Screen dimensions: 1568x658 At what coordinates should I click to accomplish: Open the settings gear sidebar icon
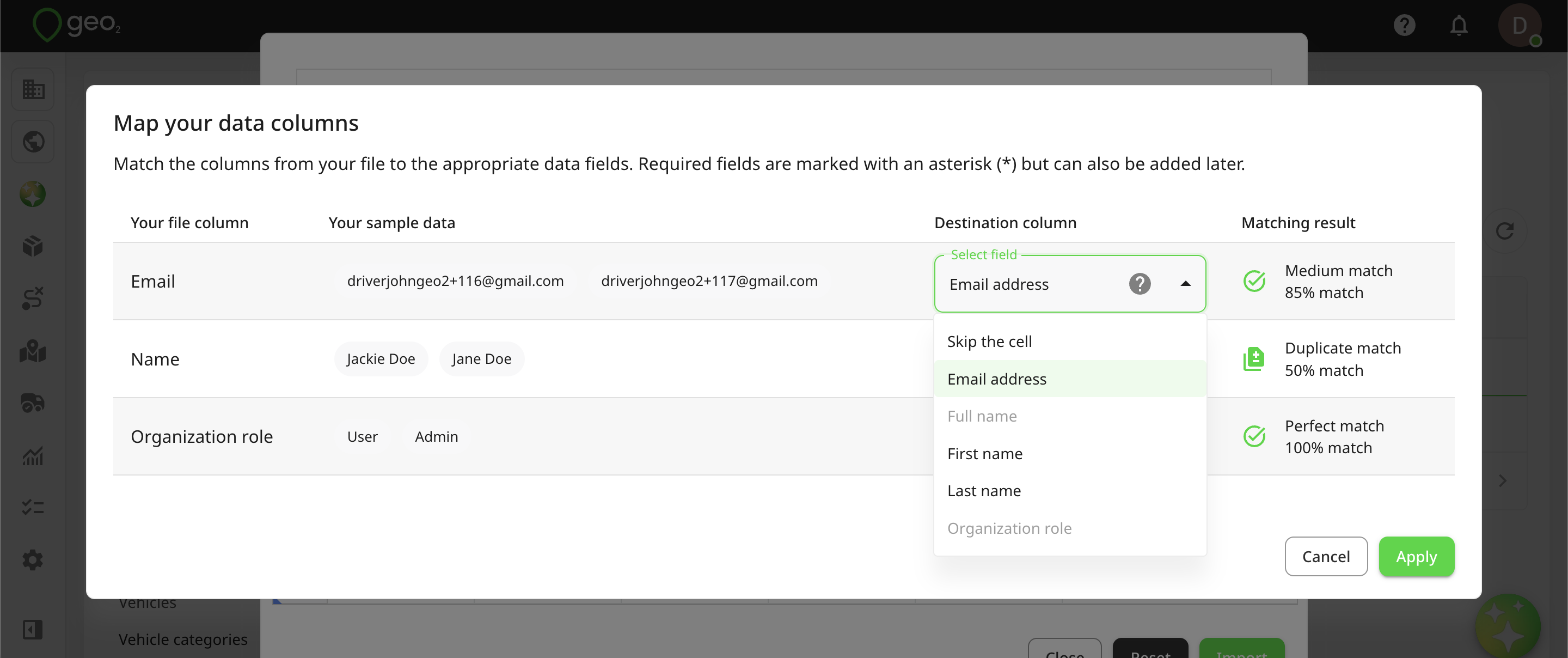33,560
